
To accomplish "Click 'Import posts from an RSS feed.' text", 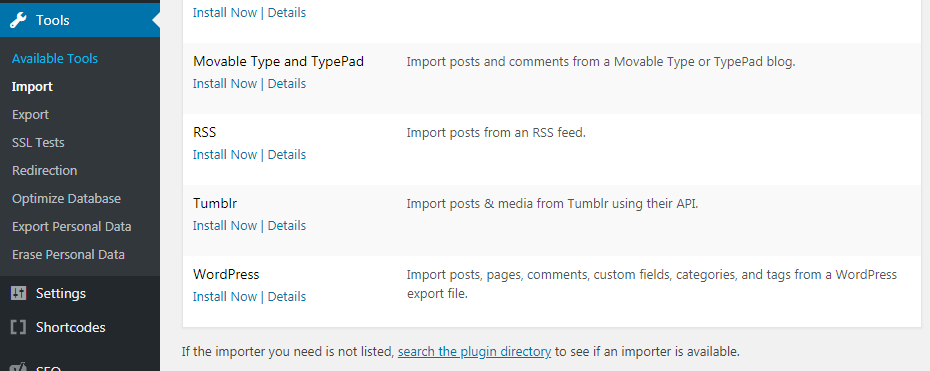I will pos(496,133).
